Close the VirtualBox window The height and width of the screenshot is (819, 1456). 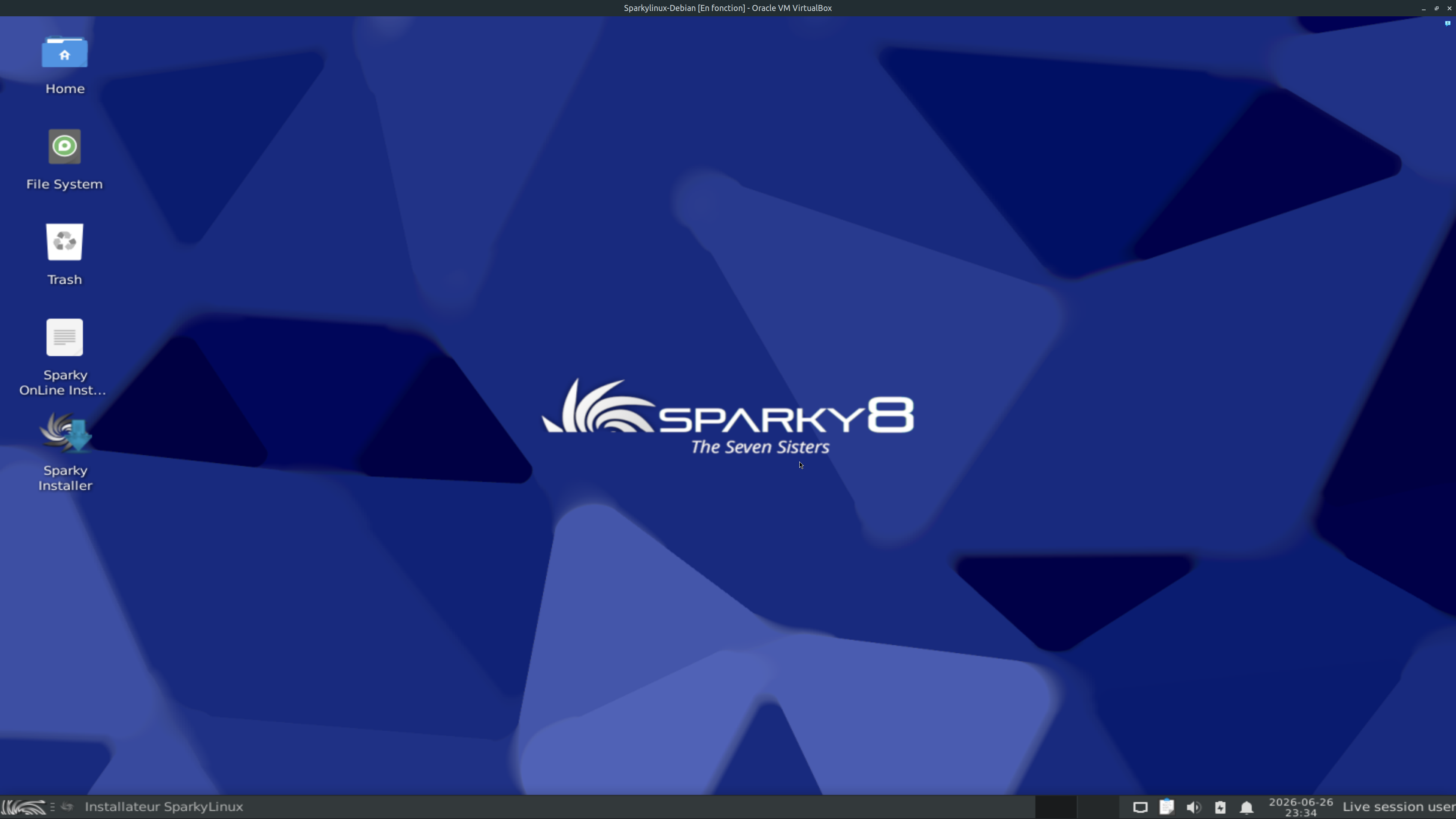tap(1449, 8)
